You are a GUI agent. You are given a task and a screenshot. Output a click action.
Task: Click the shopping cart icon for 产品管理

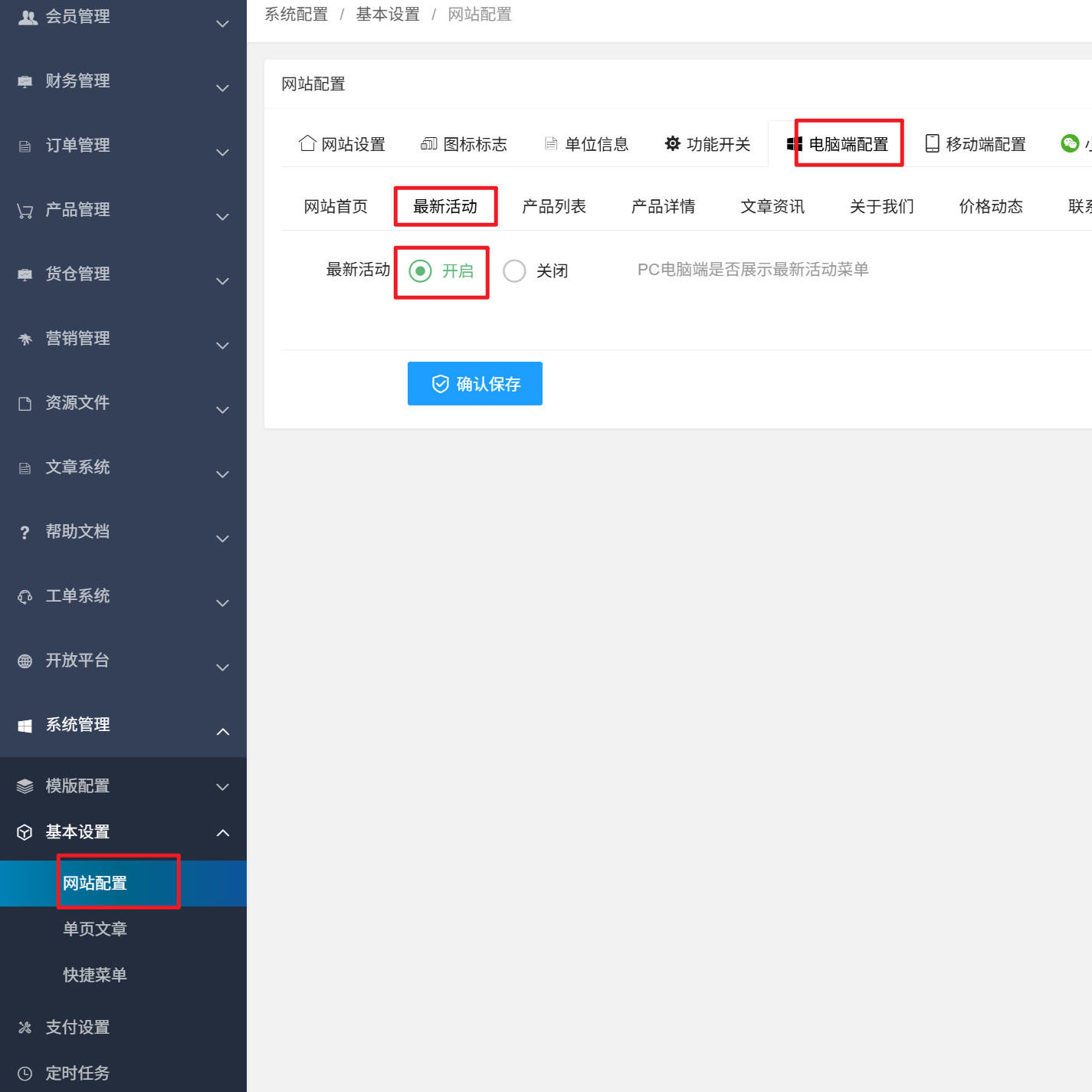pos(25,211)
